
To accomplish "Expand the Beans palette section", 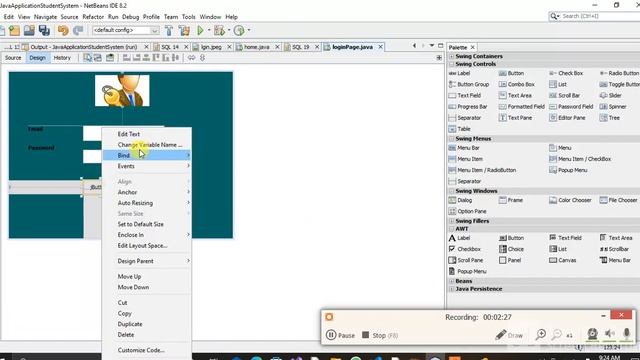I will pos(452,281).
